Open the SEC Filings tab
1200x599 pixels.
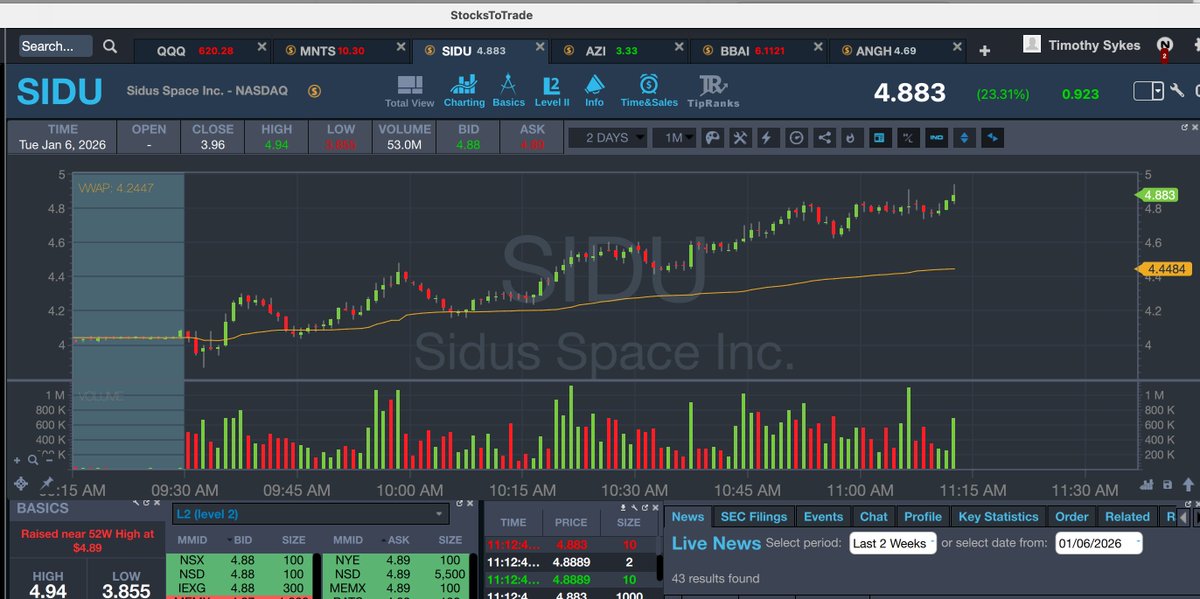[x=754, y=516]
